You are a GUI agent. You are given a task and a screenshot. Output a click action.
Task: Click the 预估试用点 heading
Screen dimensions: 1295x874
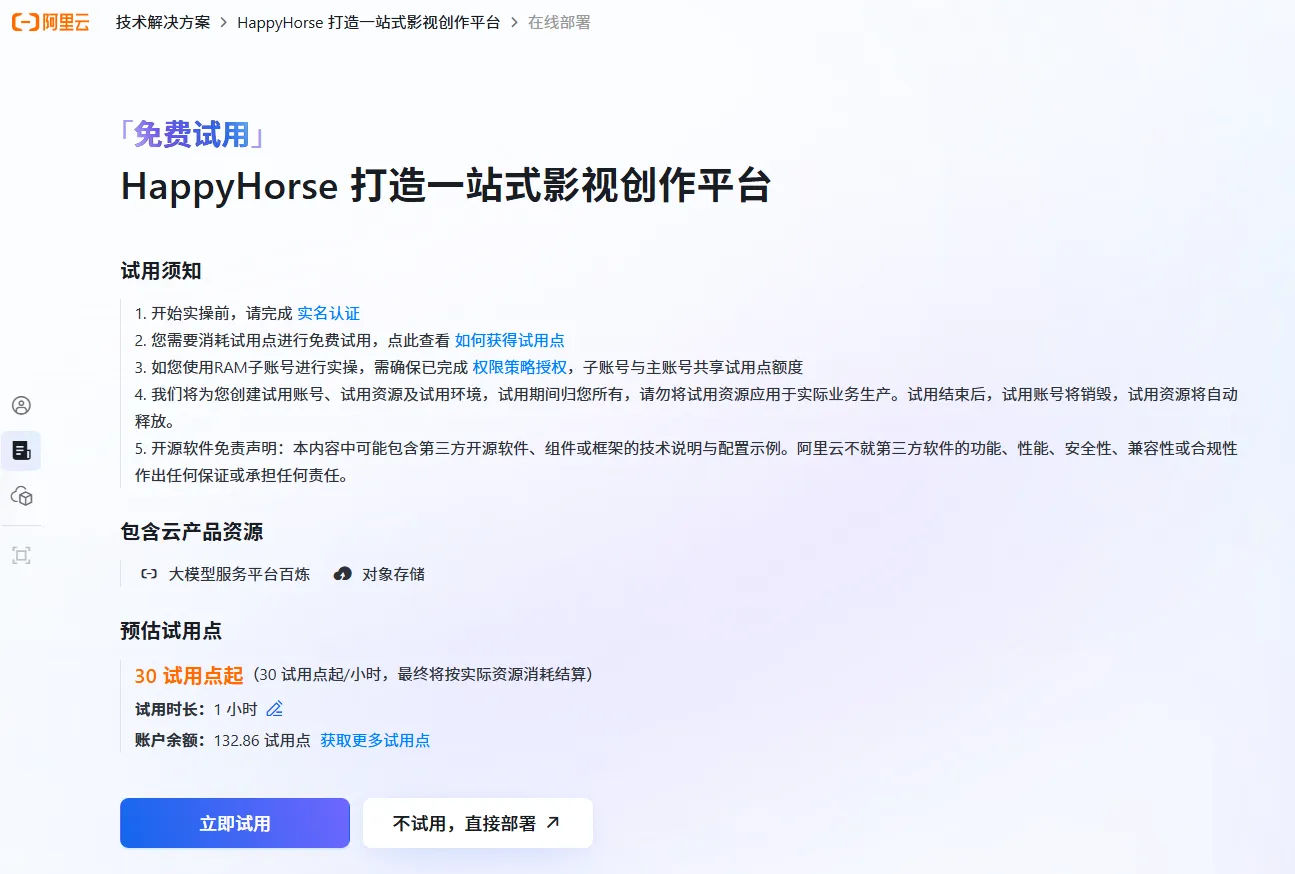[171, 631]
